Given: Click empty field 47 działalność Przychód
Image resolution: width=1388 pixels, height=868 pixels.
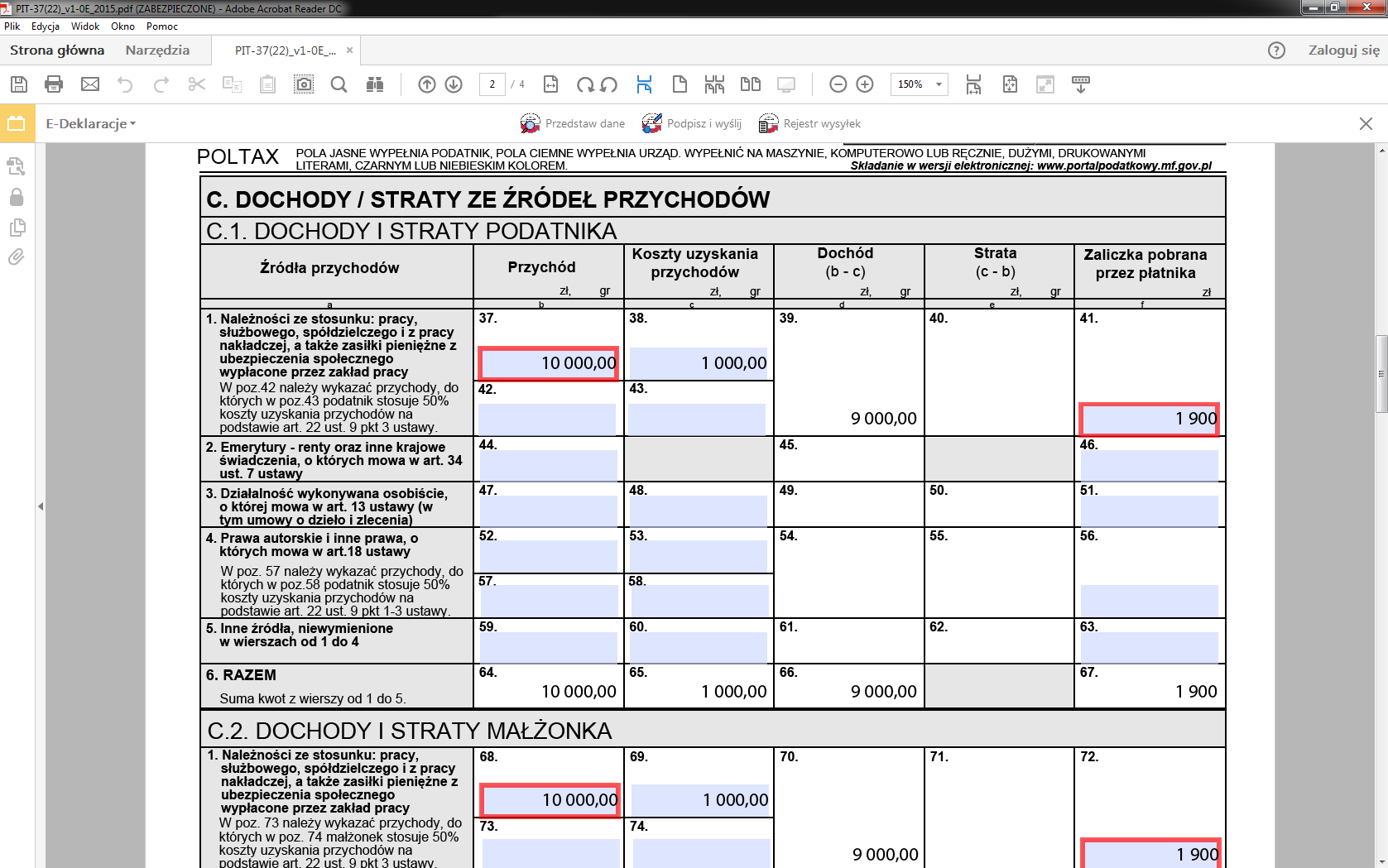Looking at the screenshot, I should click(548, 511).
